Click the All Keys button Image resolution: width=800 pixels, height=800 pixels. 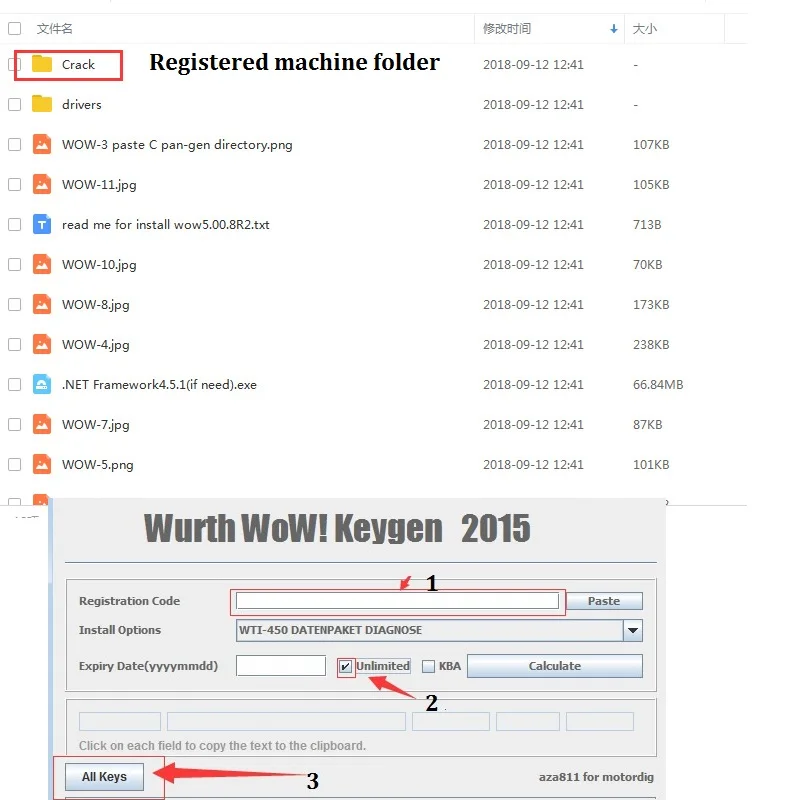click(104, 777)
